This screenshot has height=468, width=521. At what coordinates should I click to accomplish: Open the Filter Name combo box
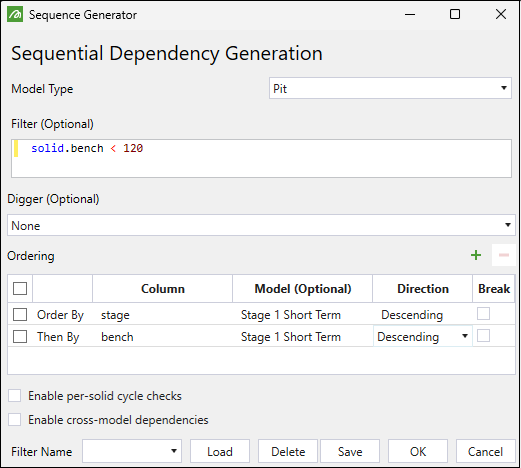132,451
